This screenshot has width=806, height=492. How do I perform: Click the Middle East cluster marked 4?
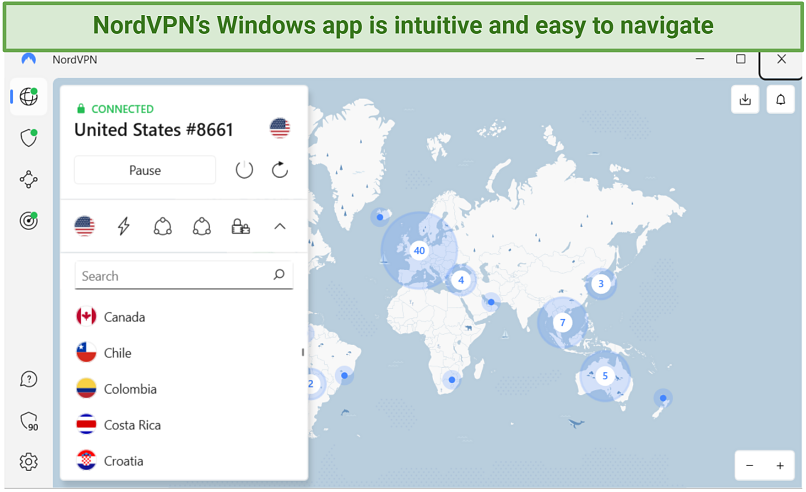pyautogui.click(x=461, y=280)
